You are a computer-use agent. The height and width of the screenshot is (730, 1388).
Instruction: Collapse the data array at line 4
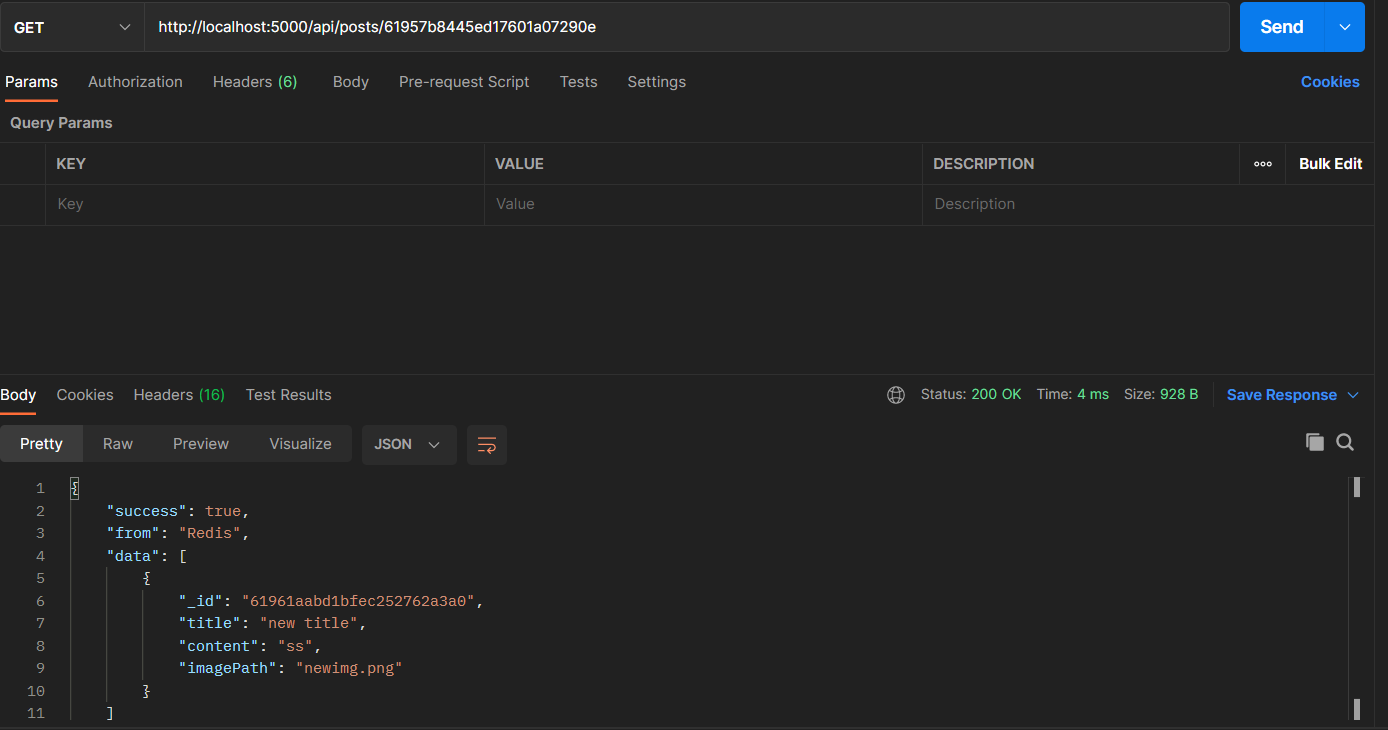(183, 556)
